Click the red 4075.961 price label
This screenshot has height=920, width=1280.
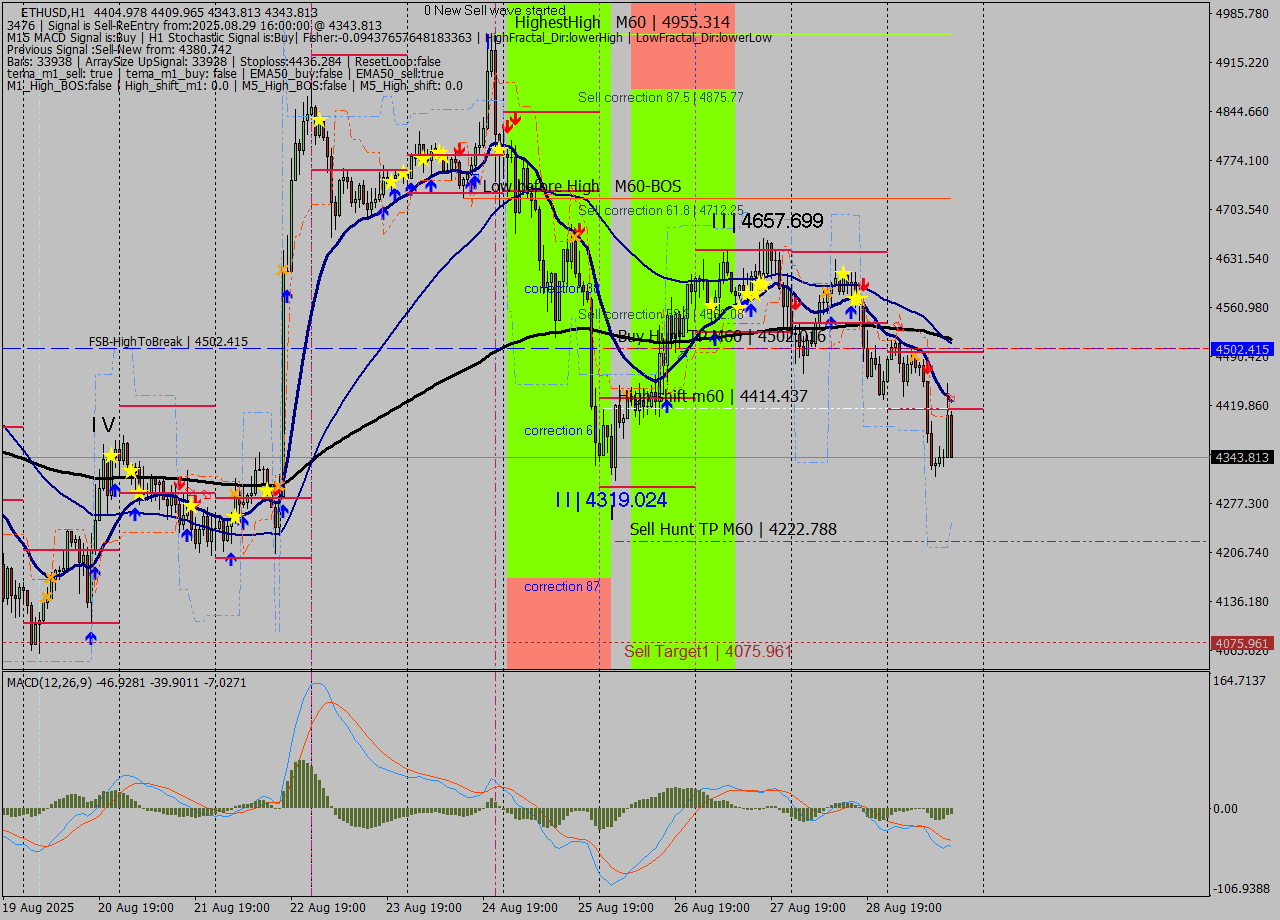1240,643
